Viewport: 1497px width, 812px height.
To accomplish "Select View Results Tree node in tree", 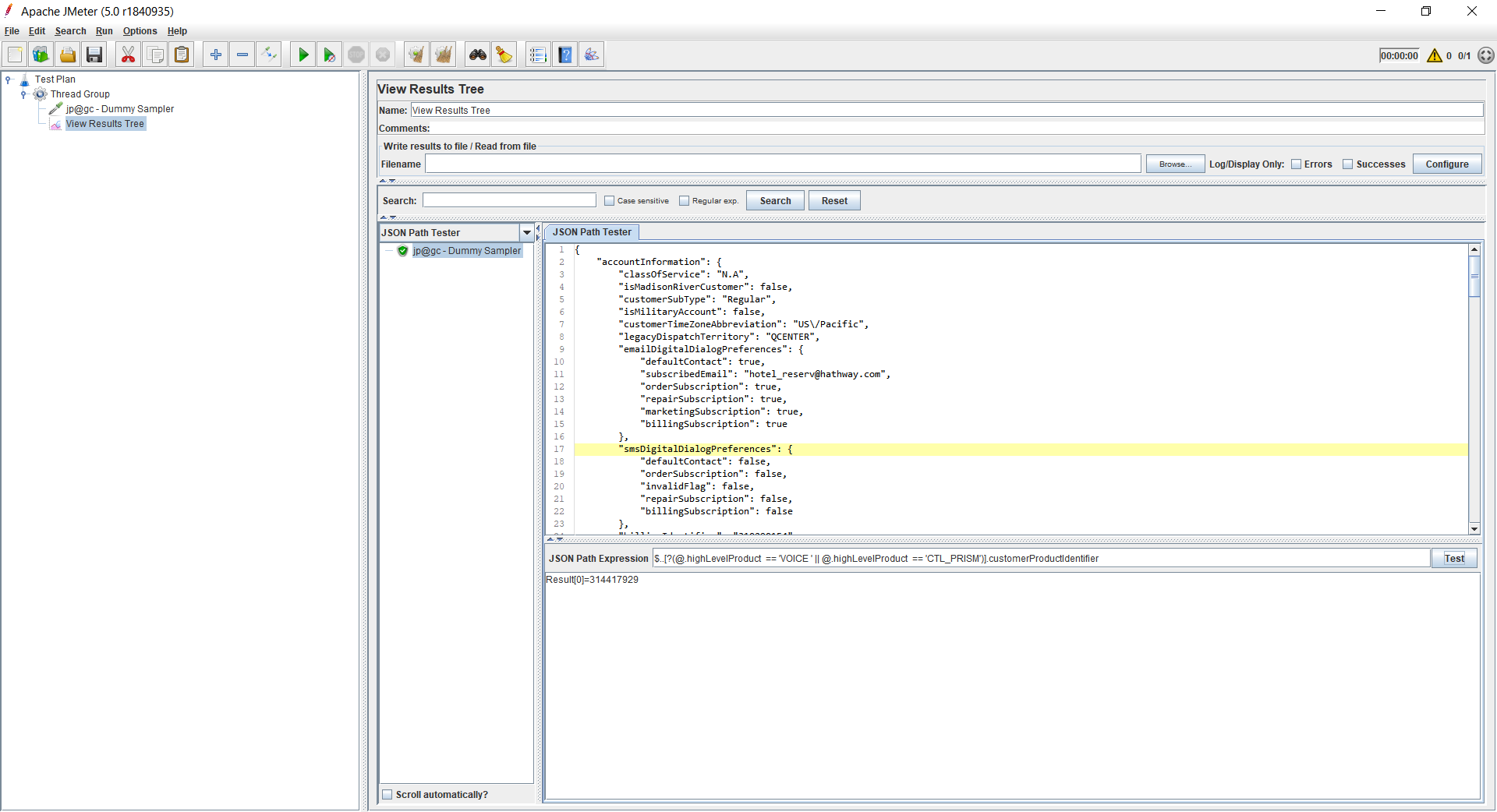I will [105, 124].
